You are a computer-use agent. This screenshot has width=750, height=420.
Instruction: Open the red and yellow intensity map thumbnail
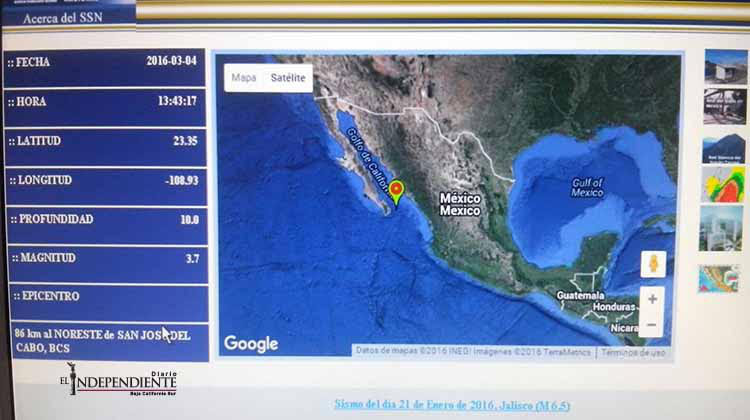pos(723,185)
